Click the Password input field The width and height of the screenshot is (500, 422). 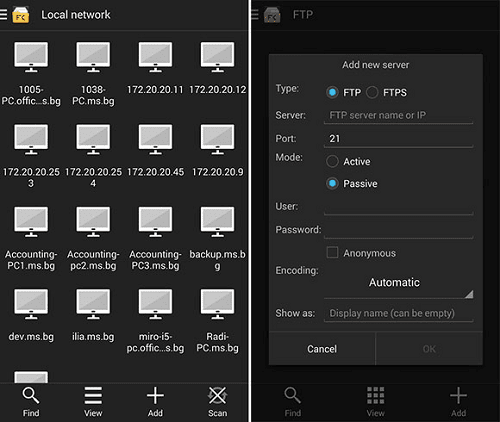click(x=399, y=230)
